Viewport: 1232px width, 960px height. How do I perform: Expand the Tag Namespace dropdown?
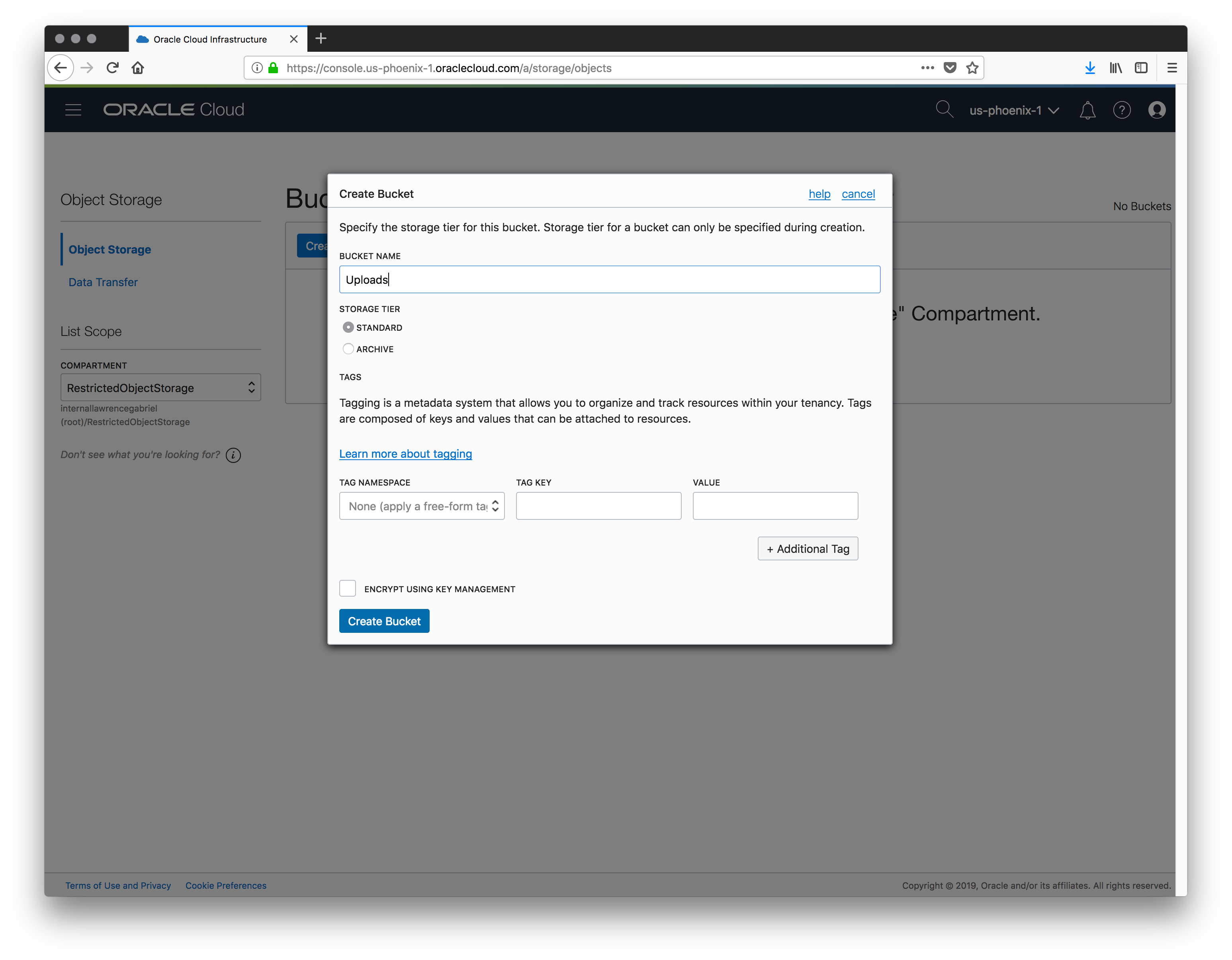[x=421, y=506]
